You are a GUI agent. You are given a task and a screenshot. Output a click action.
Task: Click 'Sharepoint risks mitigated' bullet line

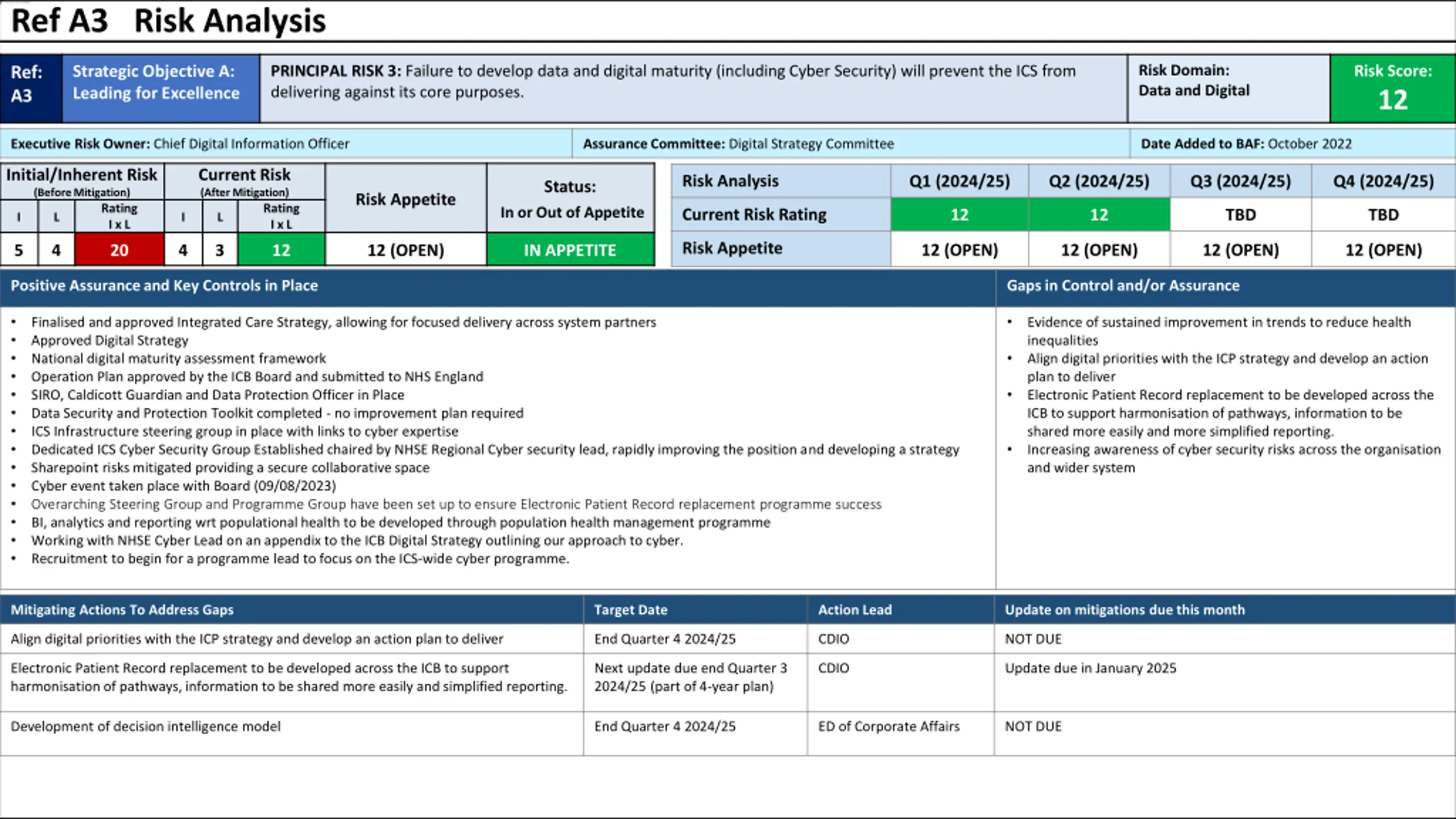point(230,468)
